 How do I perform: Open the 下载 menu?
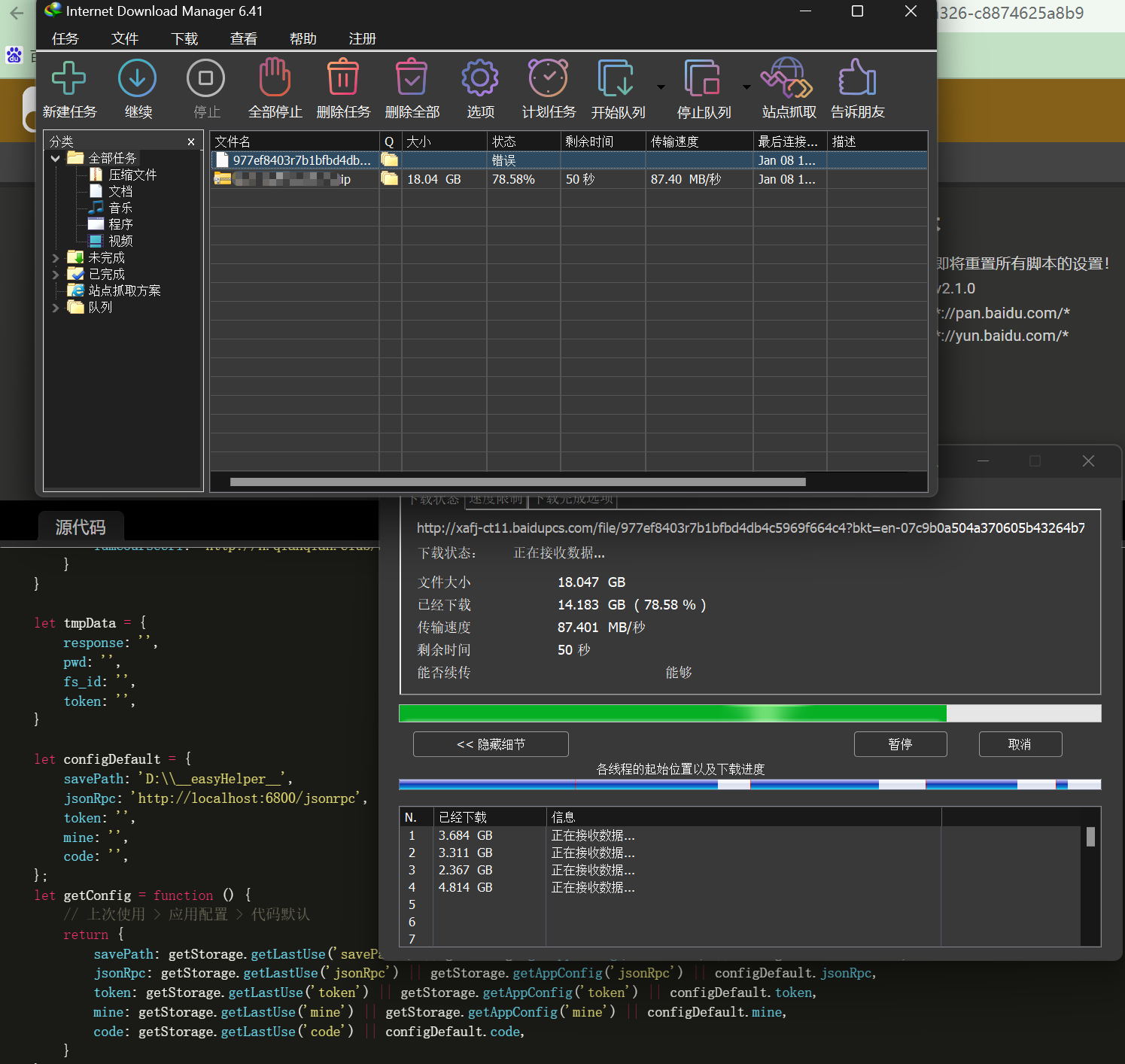click(184, 38)
